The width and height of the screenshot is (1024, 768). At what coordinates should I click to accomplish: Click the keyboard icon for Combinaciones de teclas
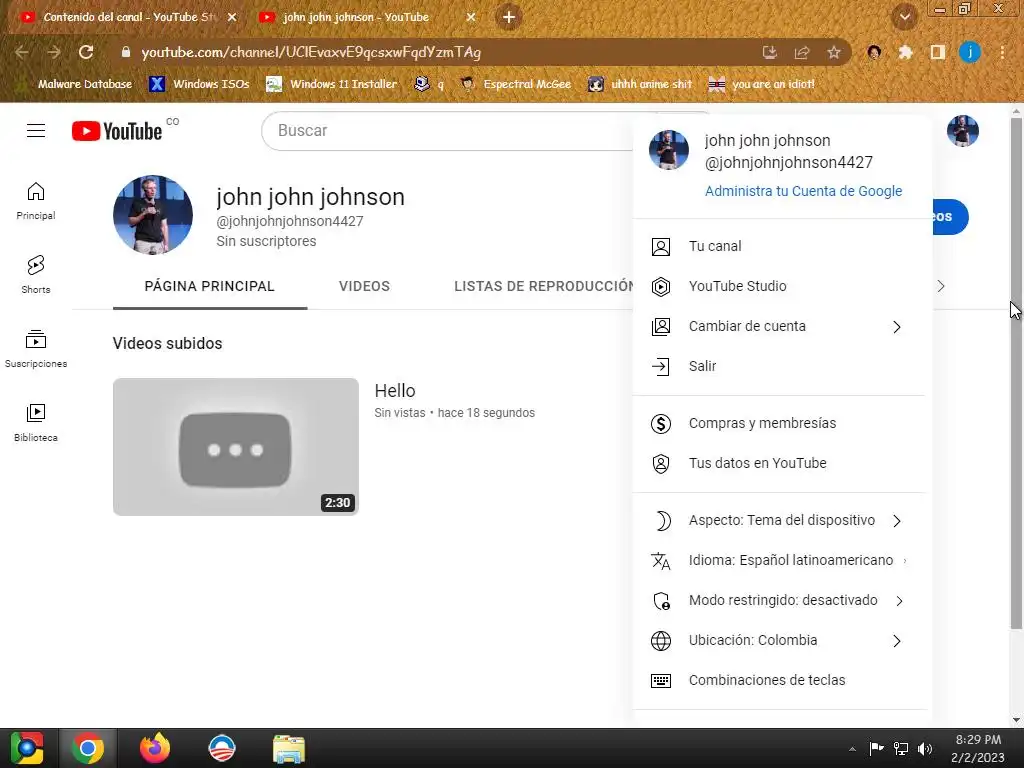[661, 680]
